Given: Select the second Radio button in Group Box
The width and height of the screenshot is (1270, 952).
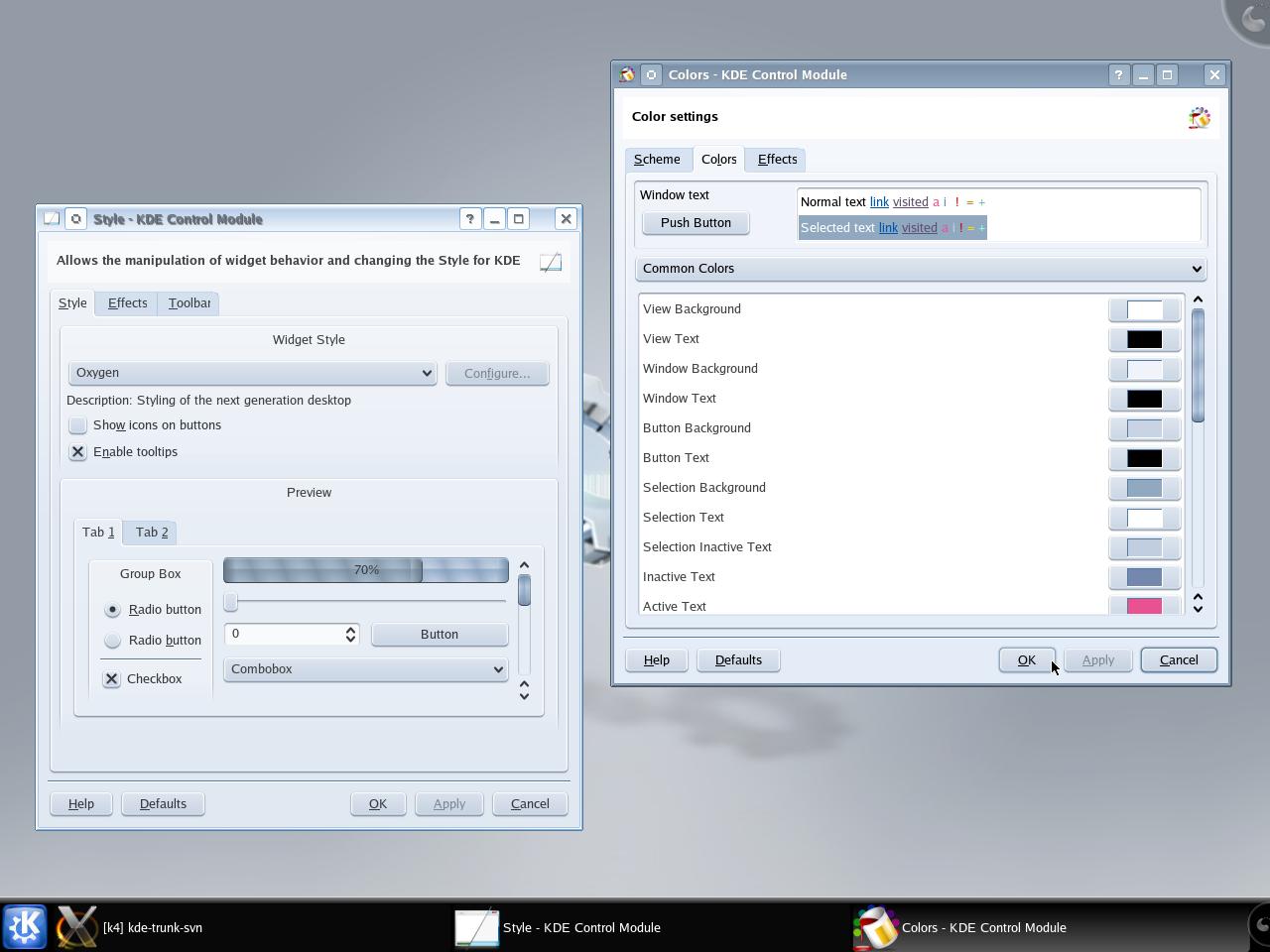Looking at the screenshot, I should pyautogui.click(x=112, y=641).
